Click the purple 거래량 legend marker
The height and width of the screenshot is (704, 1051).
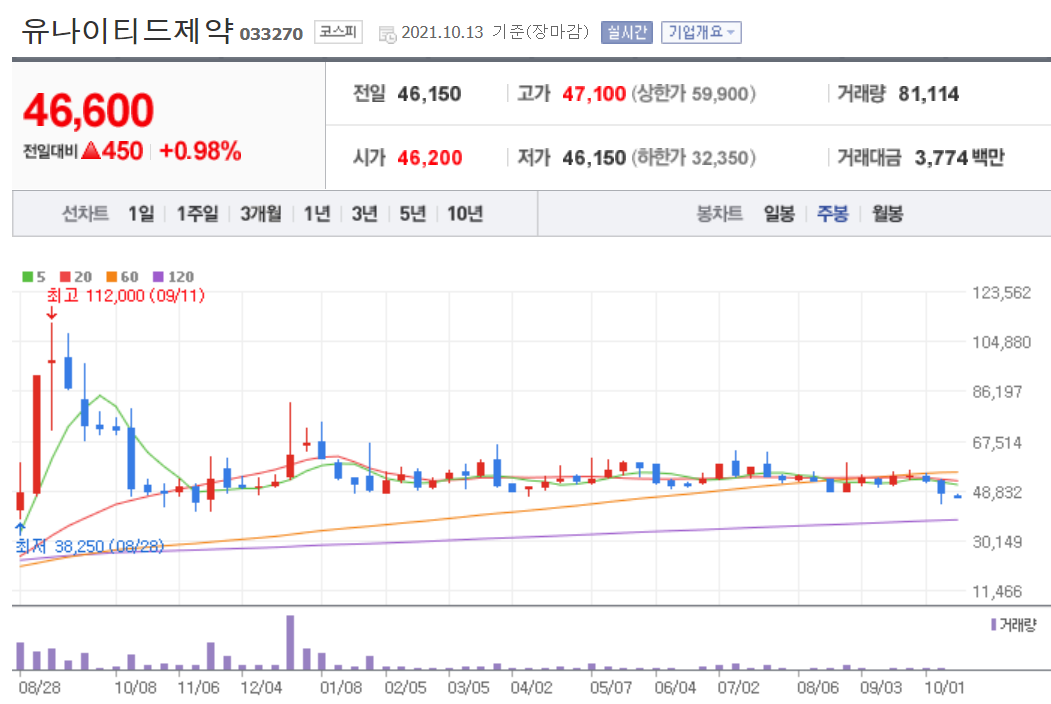click(x=993, y=625)
